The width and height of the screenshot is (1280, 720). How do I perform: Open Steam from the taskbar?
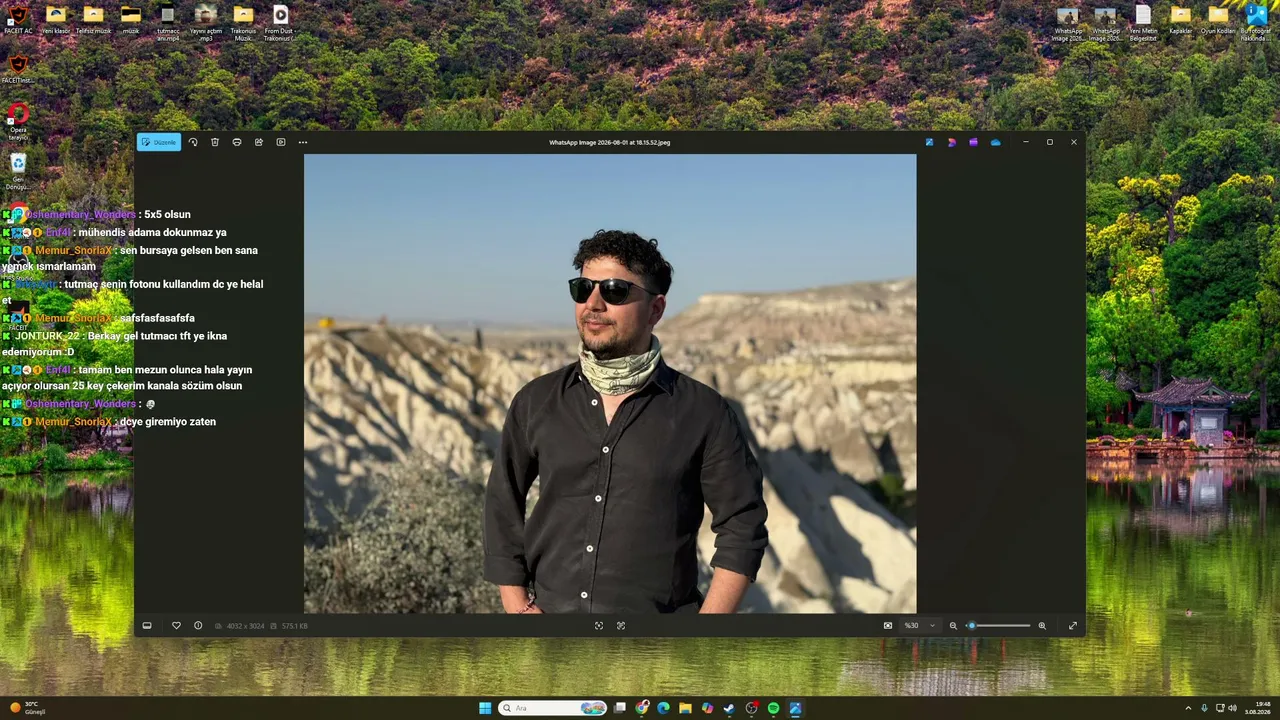[x=729, y=708]
